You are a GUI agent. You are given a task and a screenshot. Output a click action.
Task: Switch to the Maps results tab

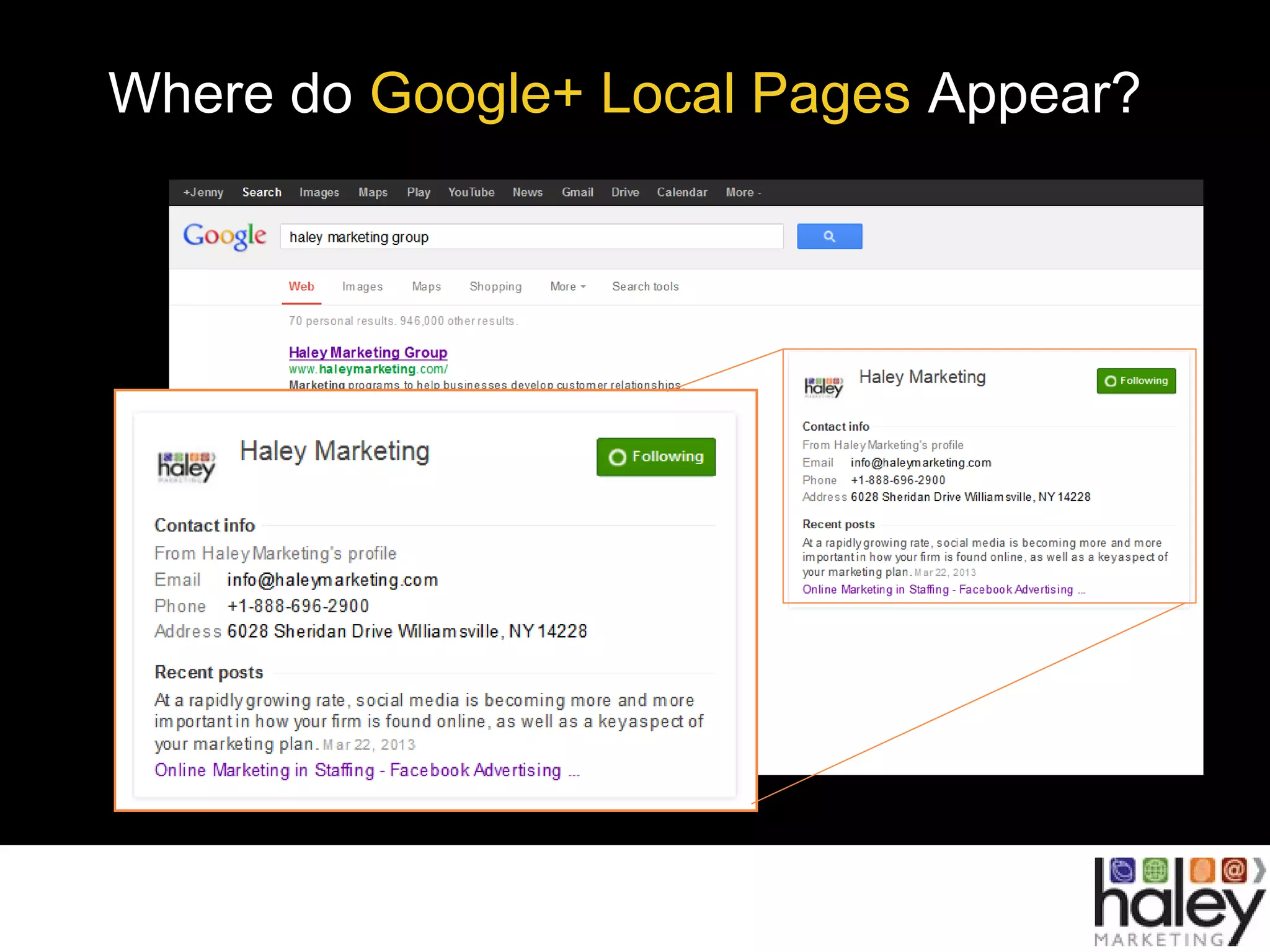click(427, 286)
